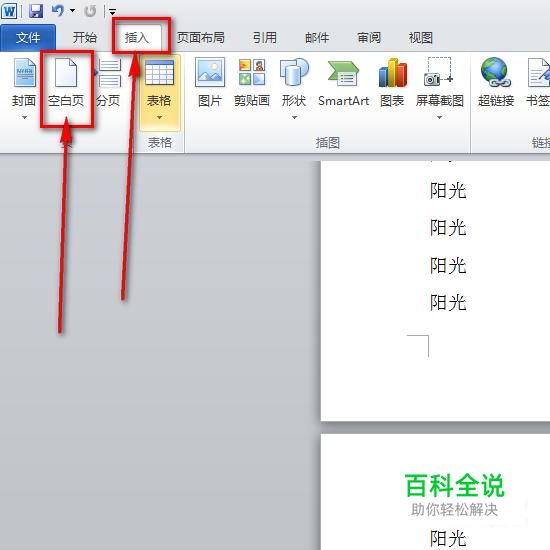The image size is (550, 550).
Task: Open the 邮件 (Mailings) tab
Action: [x=317, y=38]
